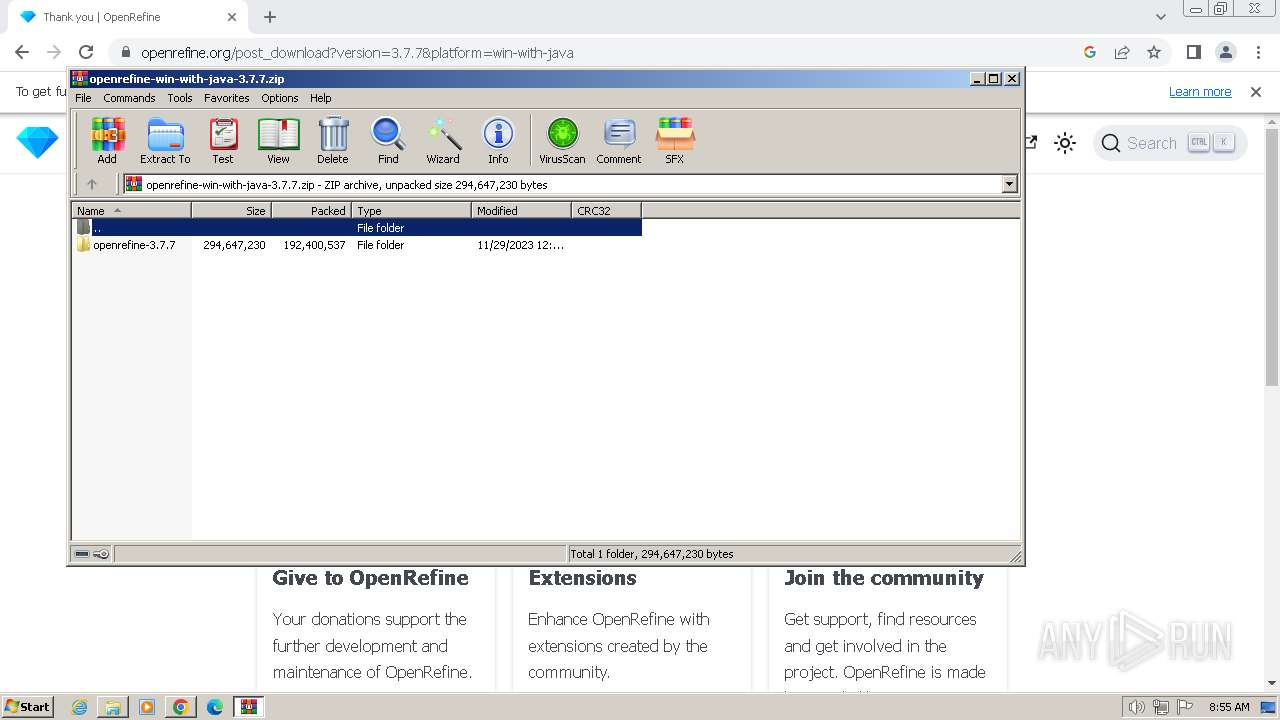Sort by CRC32 column header
This screenshot has height=720, width=1280.
coord(606,210)
